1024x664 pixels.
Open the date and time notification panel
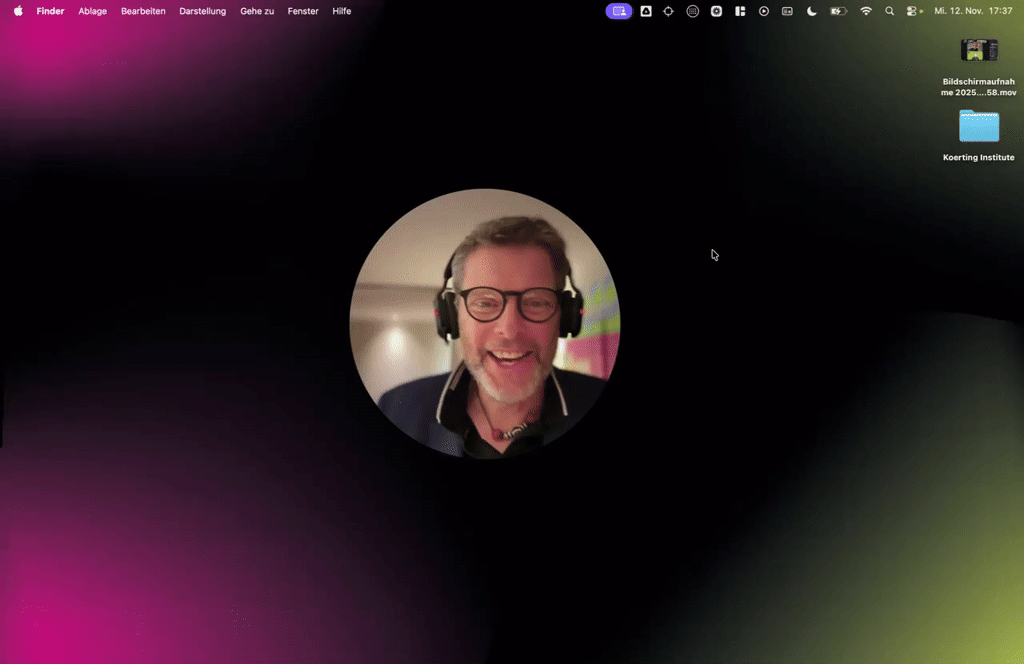(973, 11)
